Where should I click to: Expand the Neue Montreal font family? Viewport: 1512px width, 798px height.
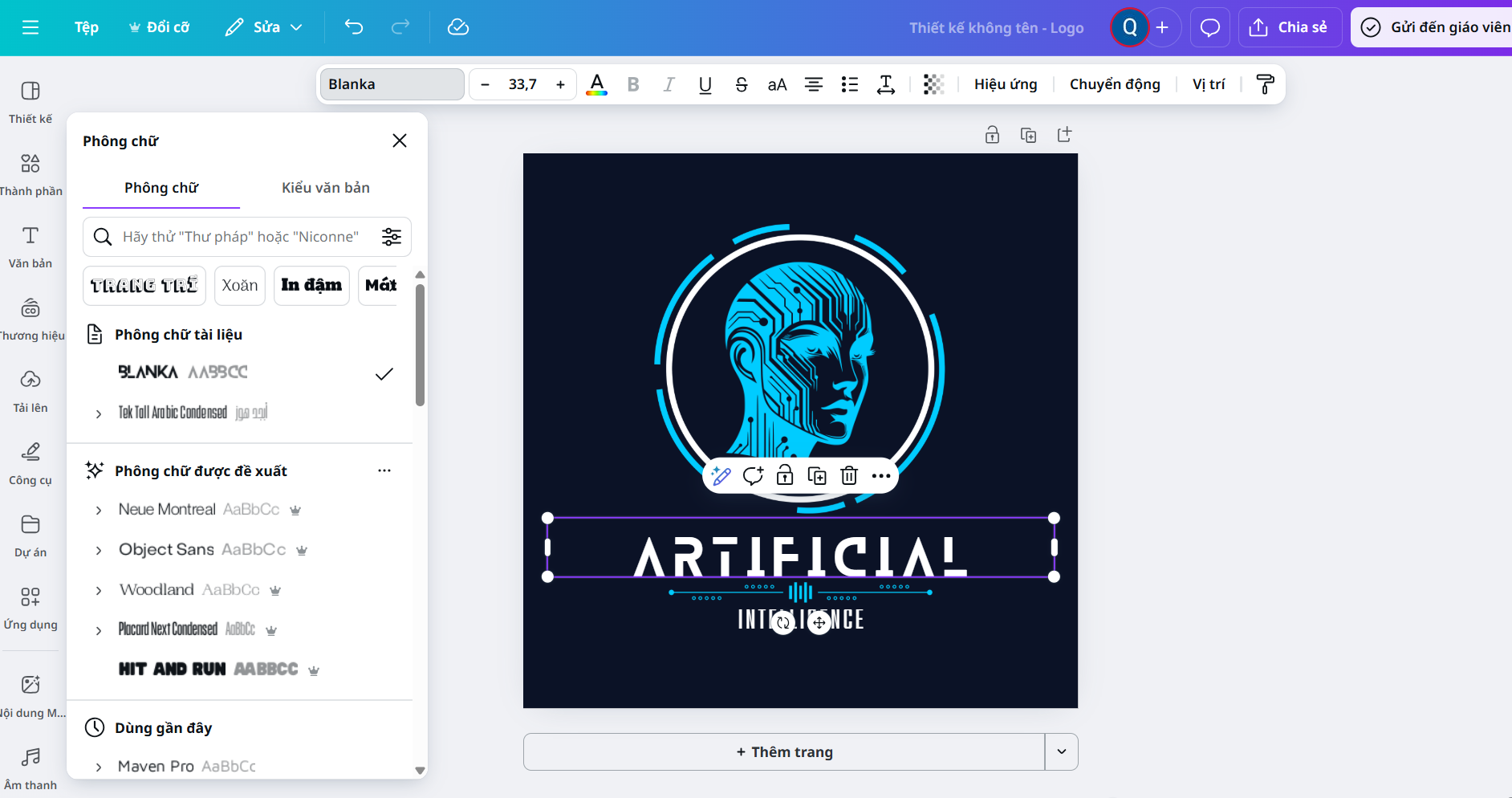(99, 511)
